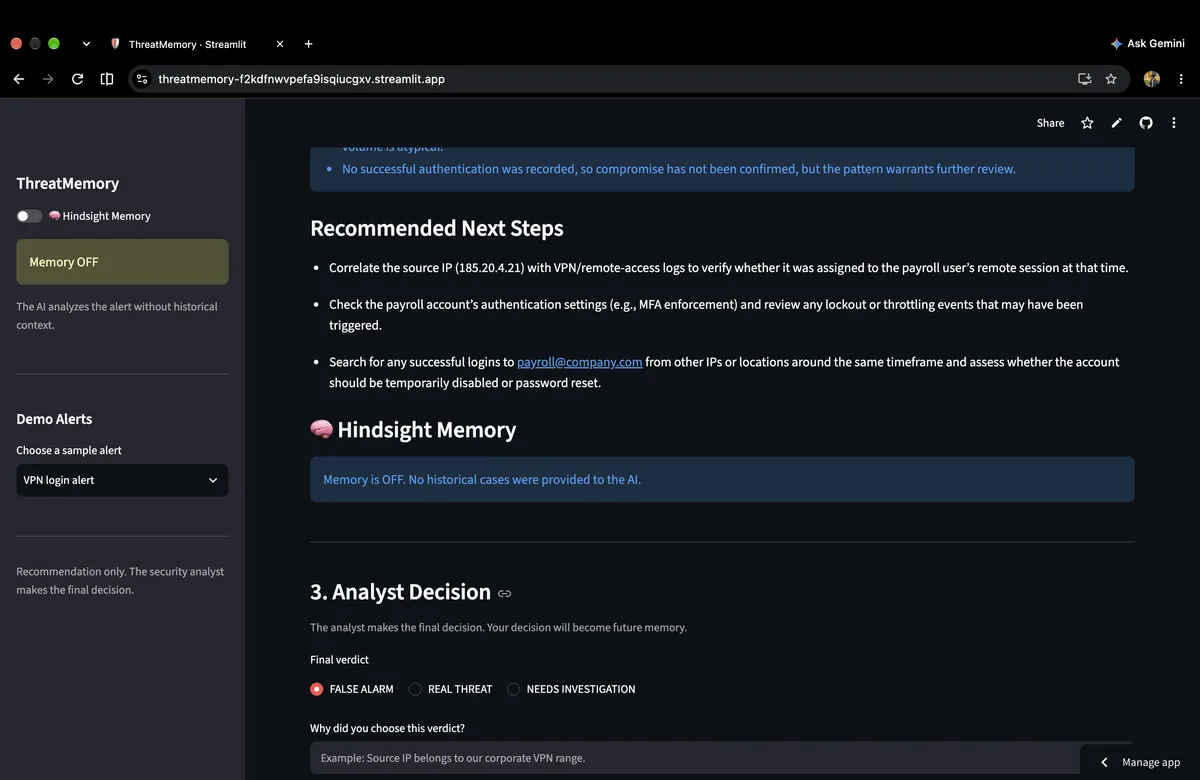The width and height of the screenshot is (1200, 780).
Task: Bookmark this page with the star icon
Action: [x=1111, y=79]
